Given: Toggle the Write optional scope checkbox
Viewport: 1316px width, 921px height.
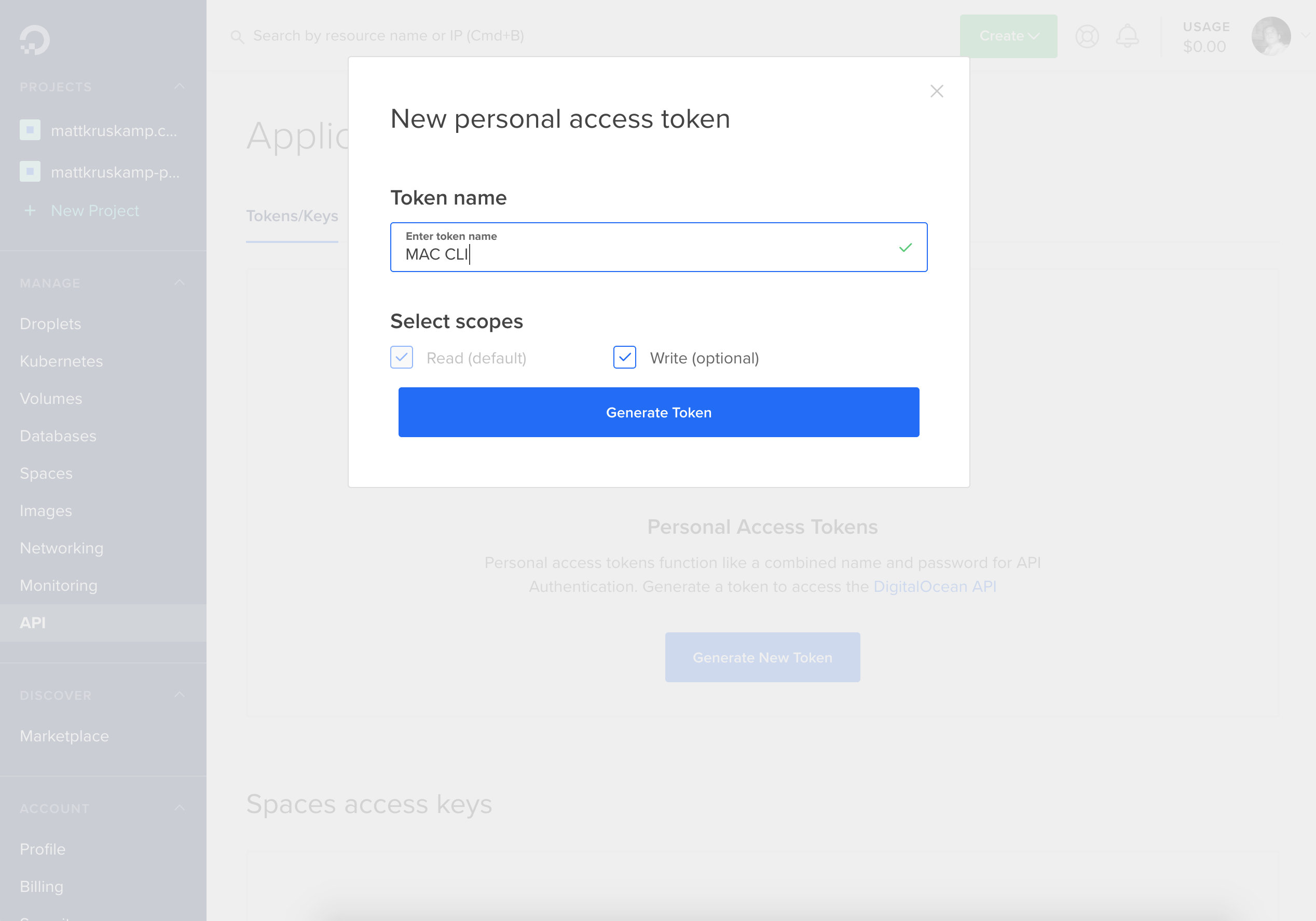Looking at the screenshot, I should (623, 357).
